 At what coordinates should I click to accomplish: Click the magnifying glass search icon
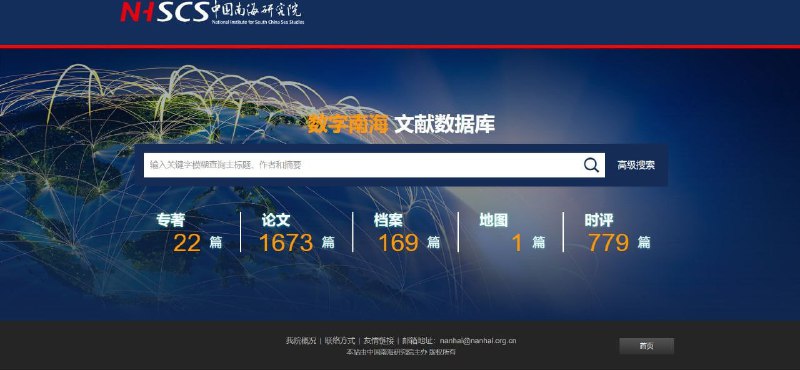pyautogui.click(x=591, y=165)
